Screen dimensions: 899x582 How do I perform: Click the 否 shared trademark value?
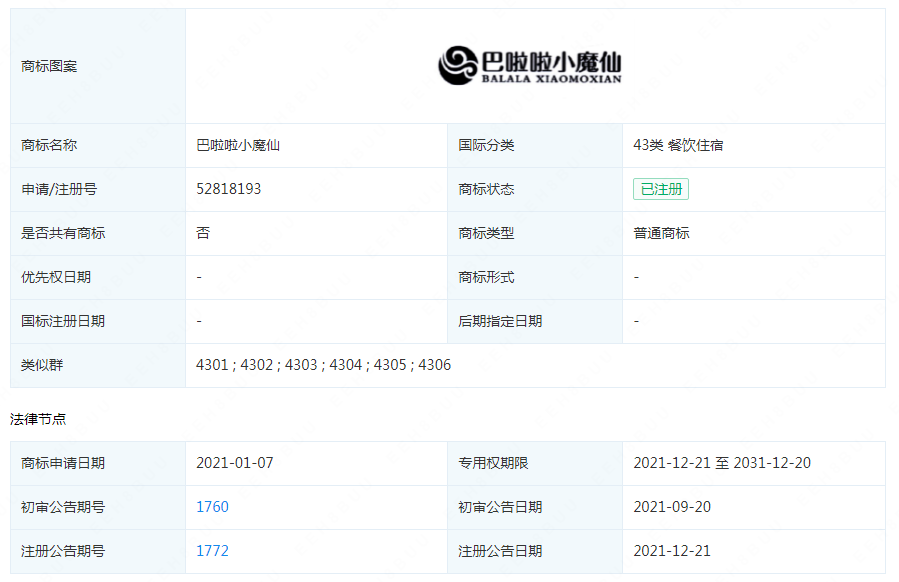coord(203,233)
